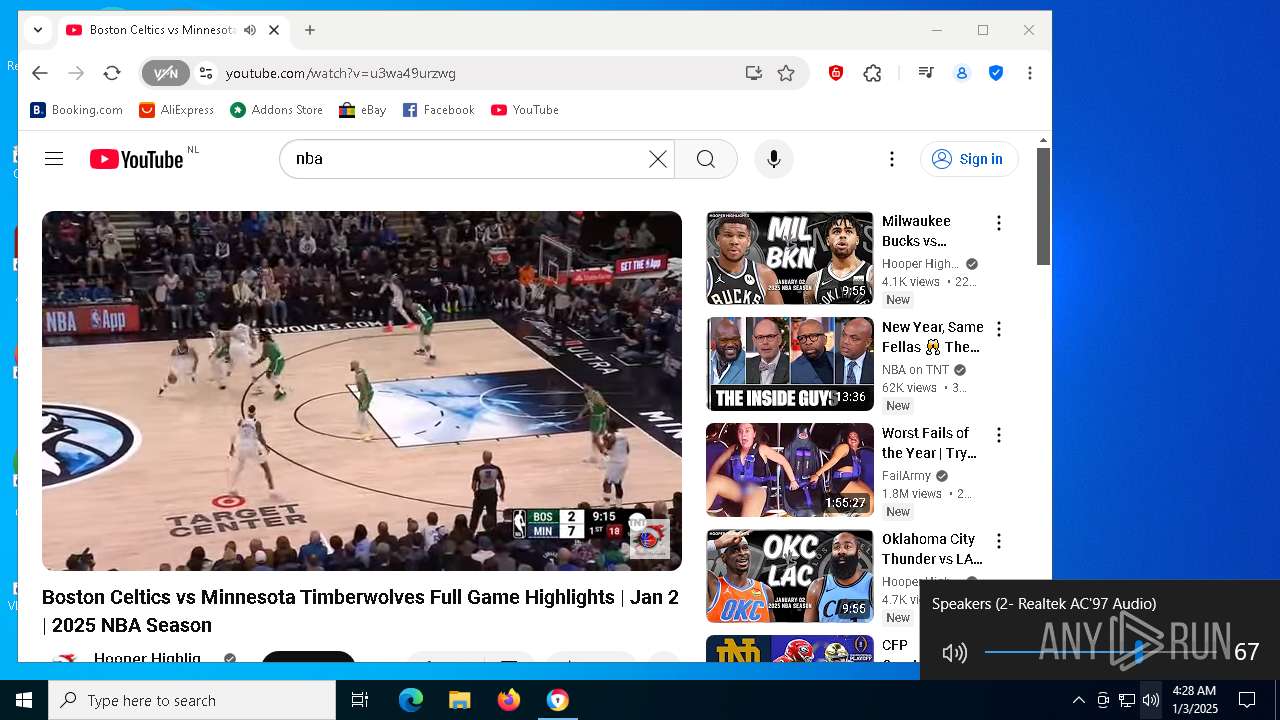Install the YouTube app via address bar icon
Viewport: 1280px width, 720px height.
pos(754,73)
